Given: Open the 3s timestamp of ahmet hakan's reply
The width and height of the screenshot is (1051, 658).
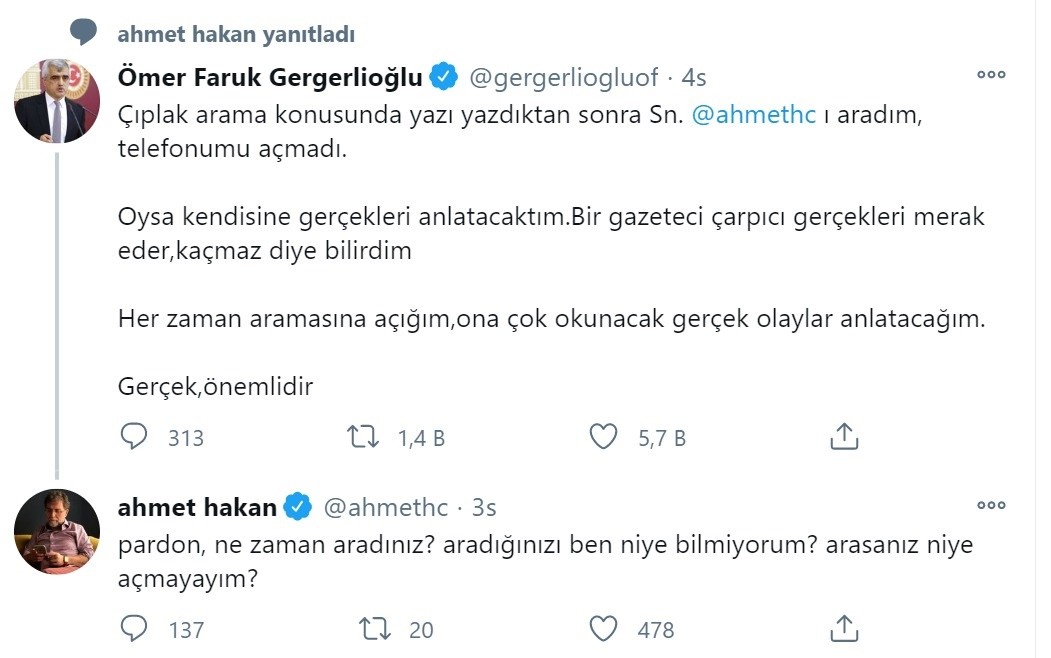Looking at the screenshot, I should [484, 507].
